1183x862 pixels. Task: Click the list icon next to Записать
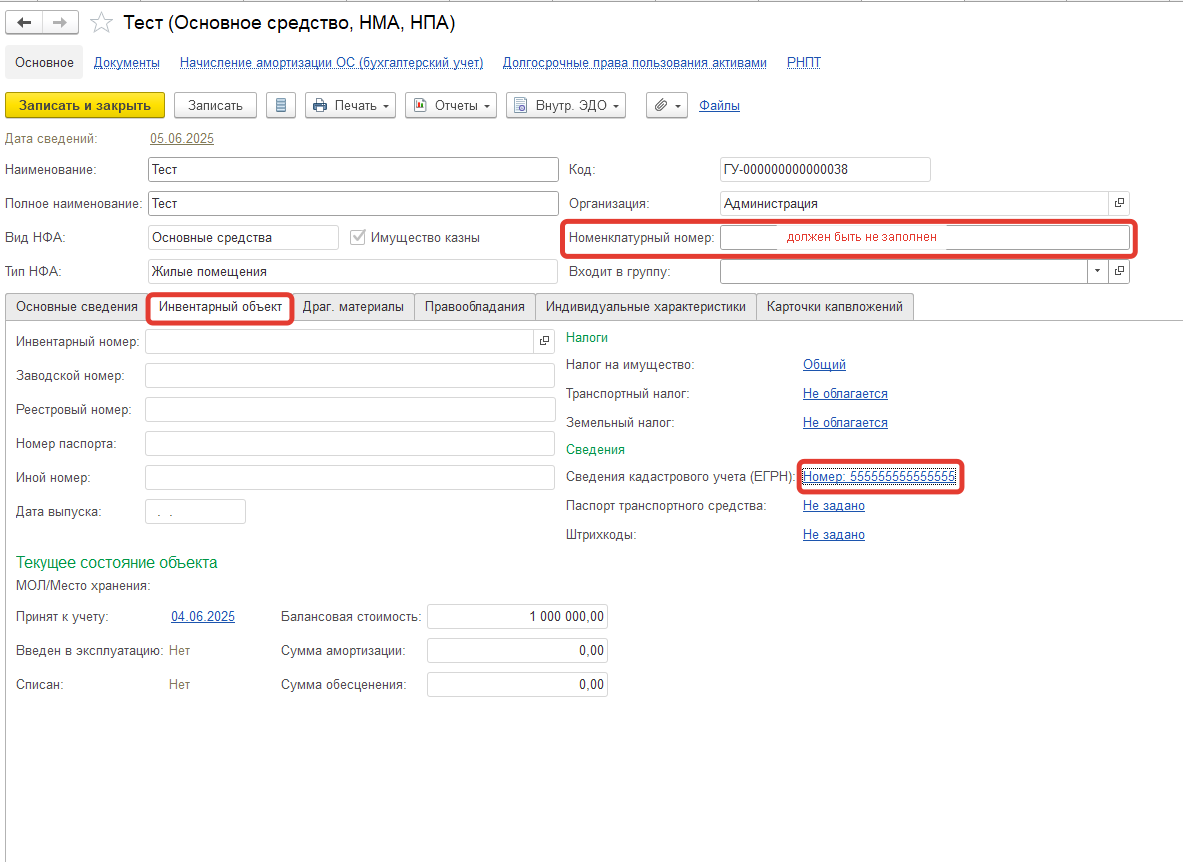coord(281,105)
